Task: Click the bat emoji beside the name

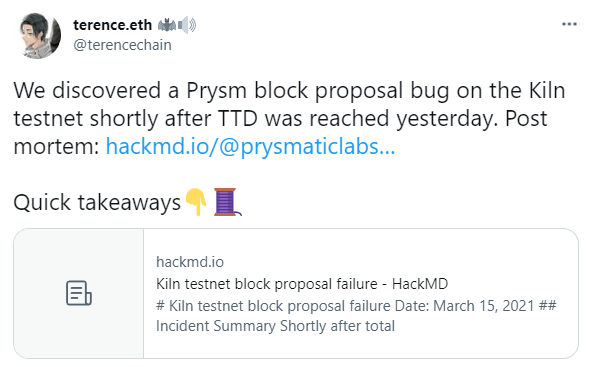Action: pos(167,25)
